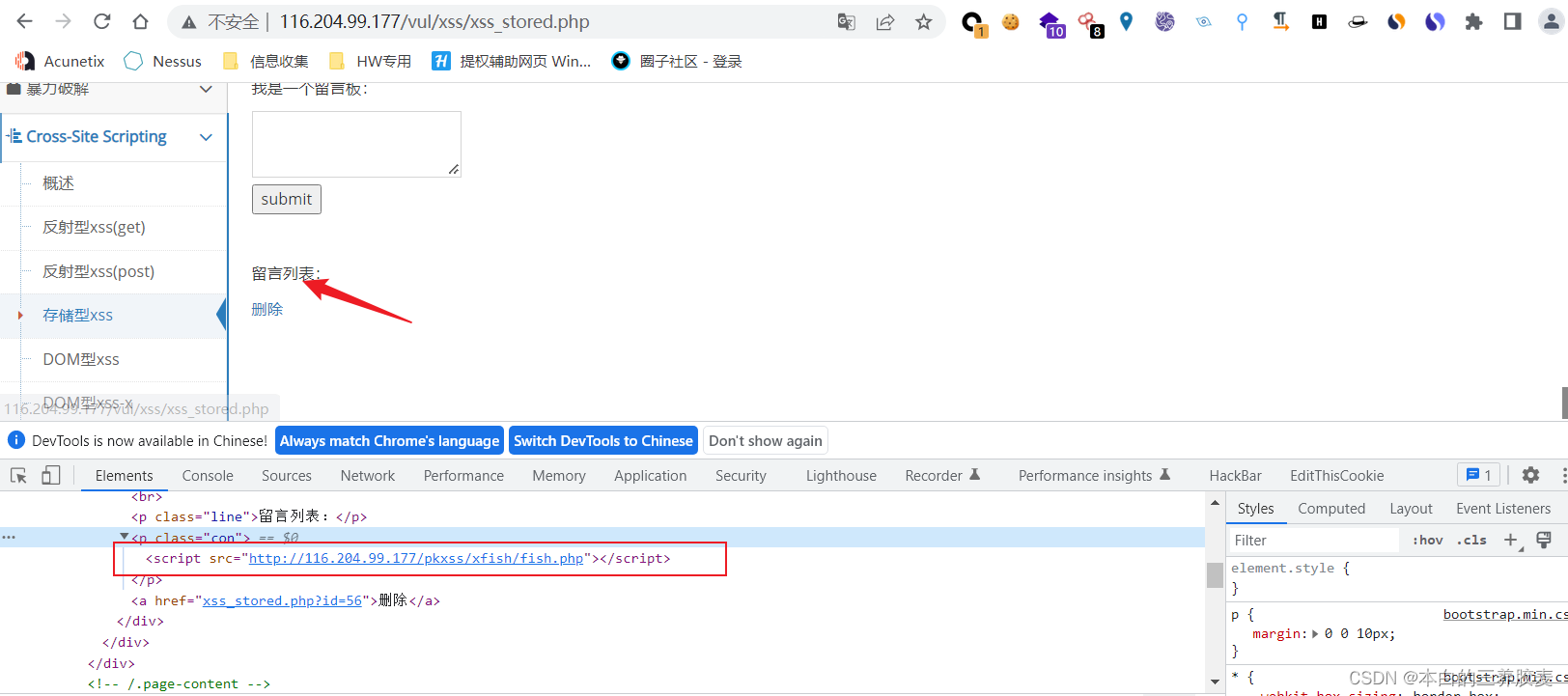Collapse the p class="con" node
Image resolution: width=1568 pixels, height=696 pixels.
coord(125,537)
